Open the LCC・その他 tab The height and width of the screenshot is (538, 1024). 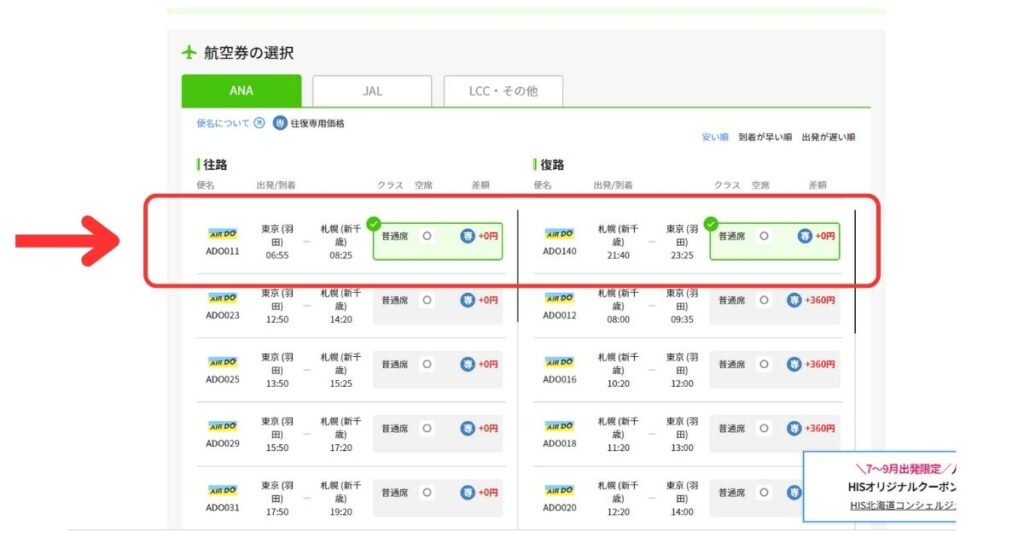coord(504,91)
